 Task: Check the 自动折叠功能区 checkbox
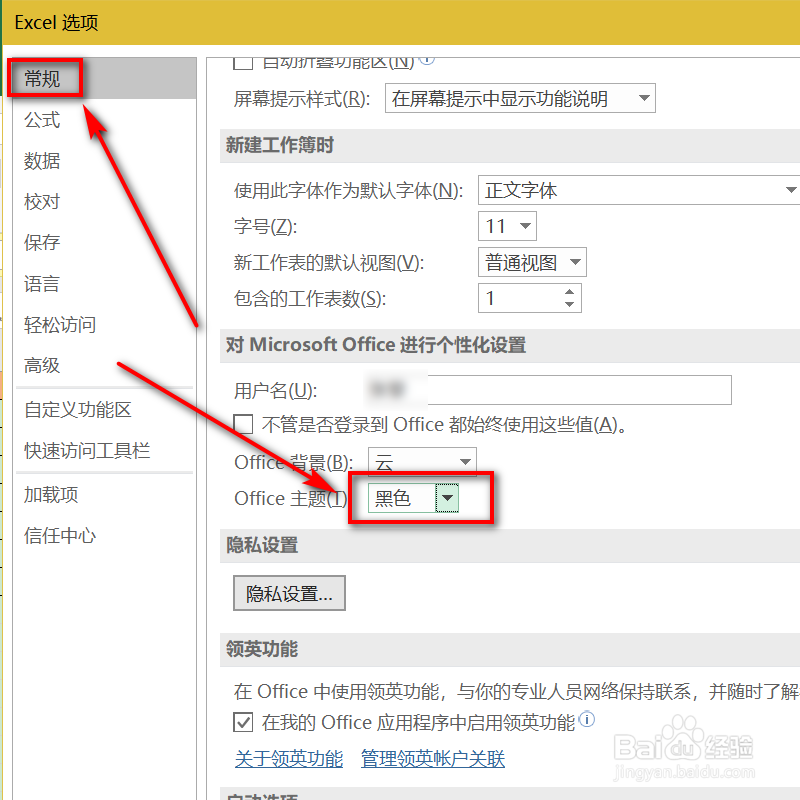(x=242, y=61)
